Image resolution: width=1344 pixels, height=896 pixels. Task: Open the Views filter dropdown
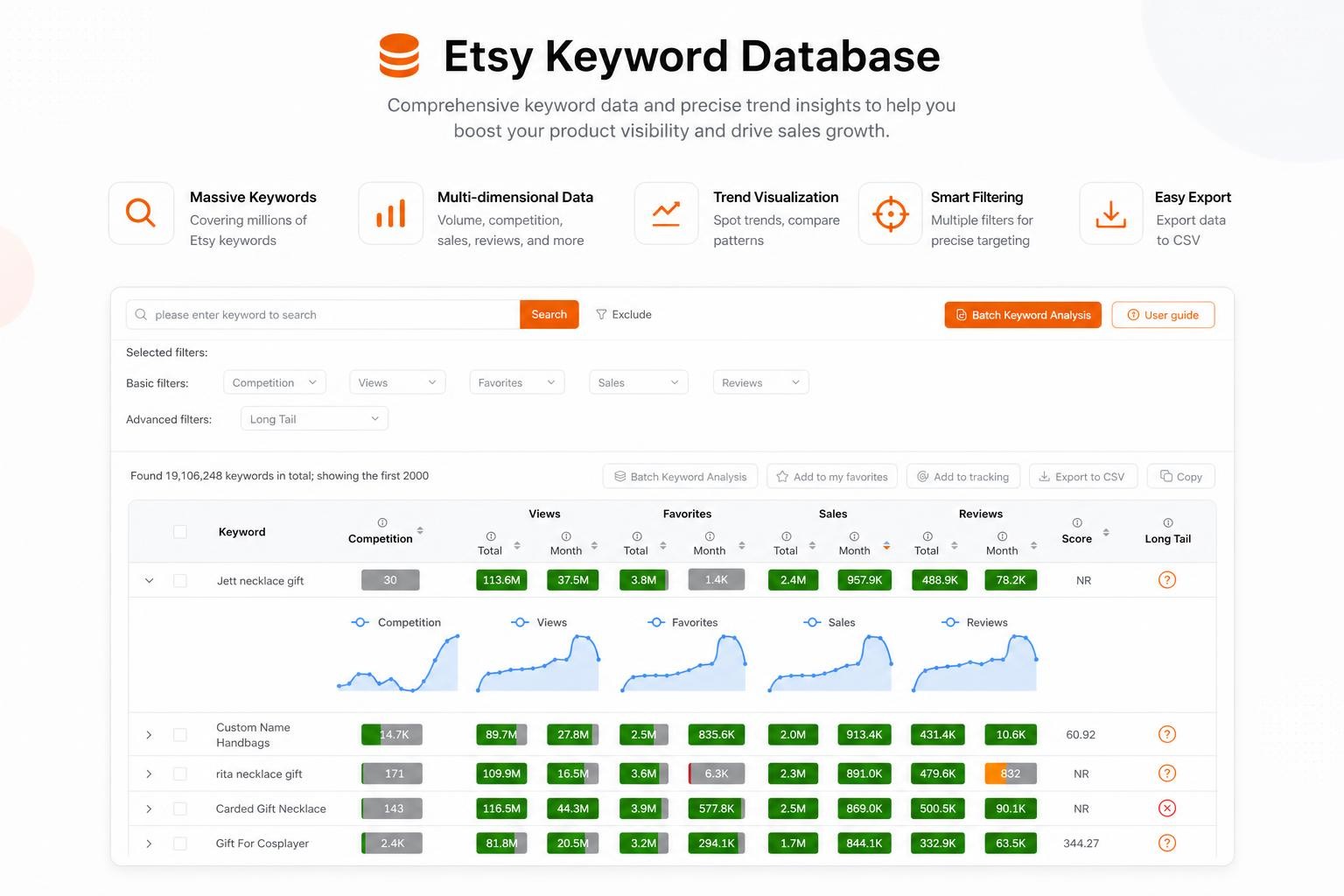[397, 382]
